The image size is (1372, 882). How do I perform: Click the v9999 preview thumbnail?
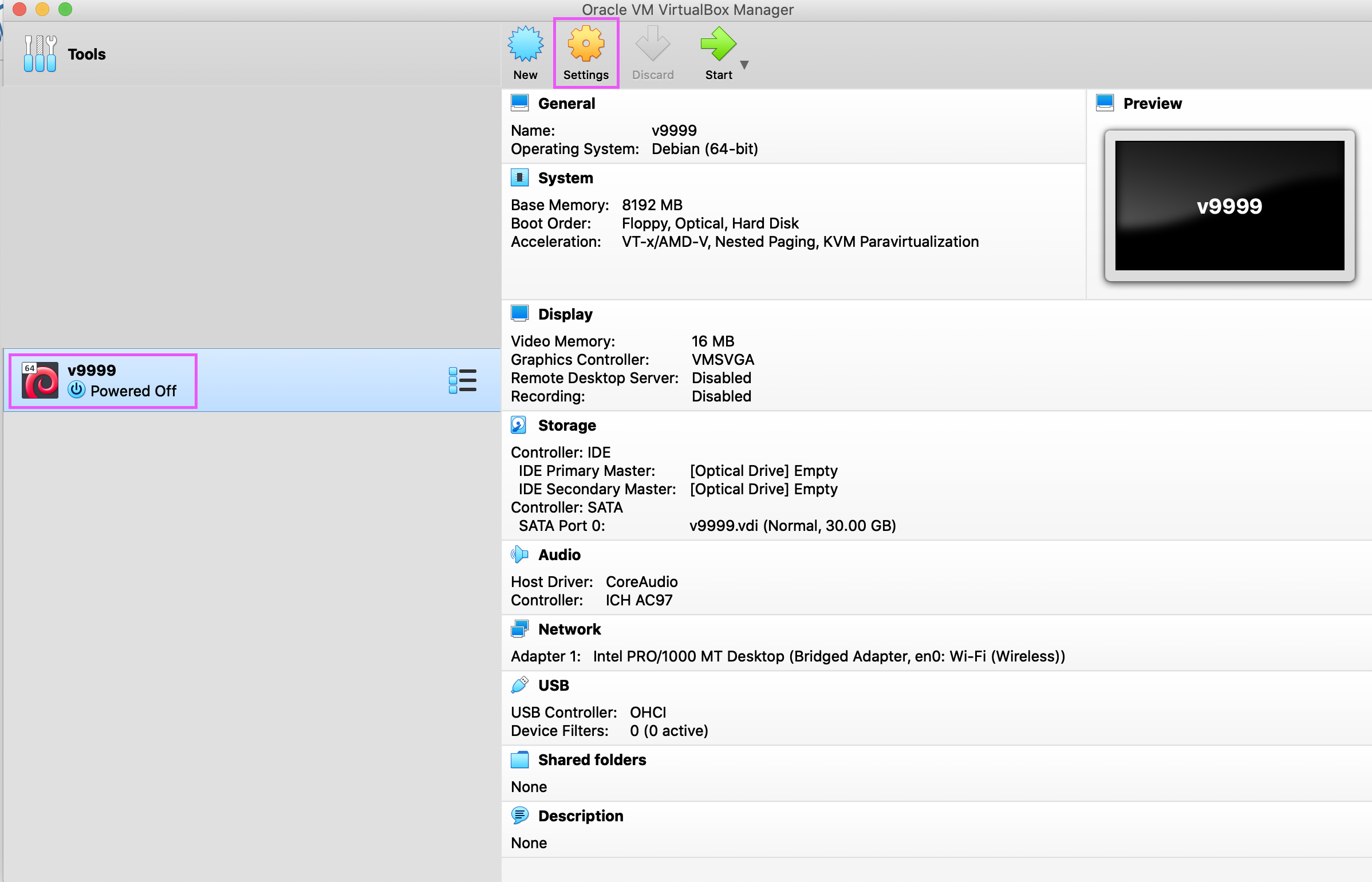pos(1229,206)
